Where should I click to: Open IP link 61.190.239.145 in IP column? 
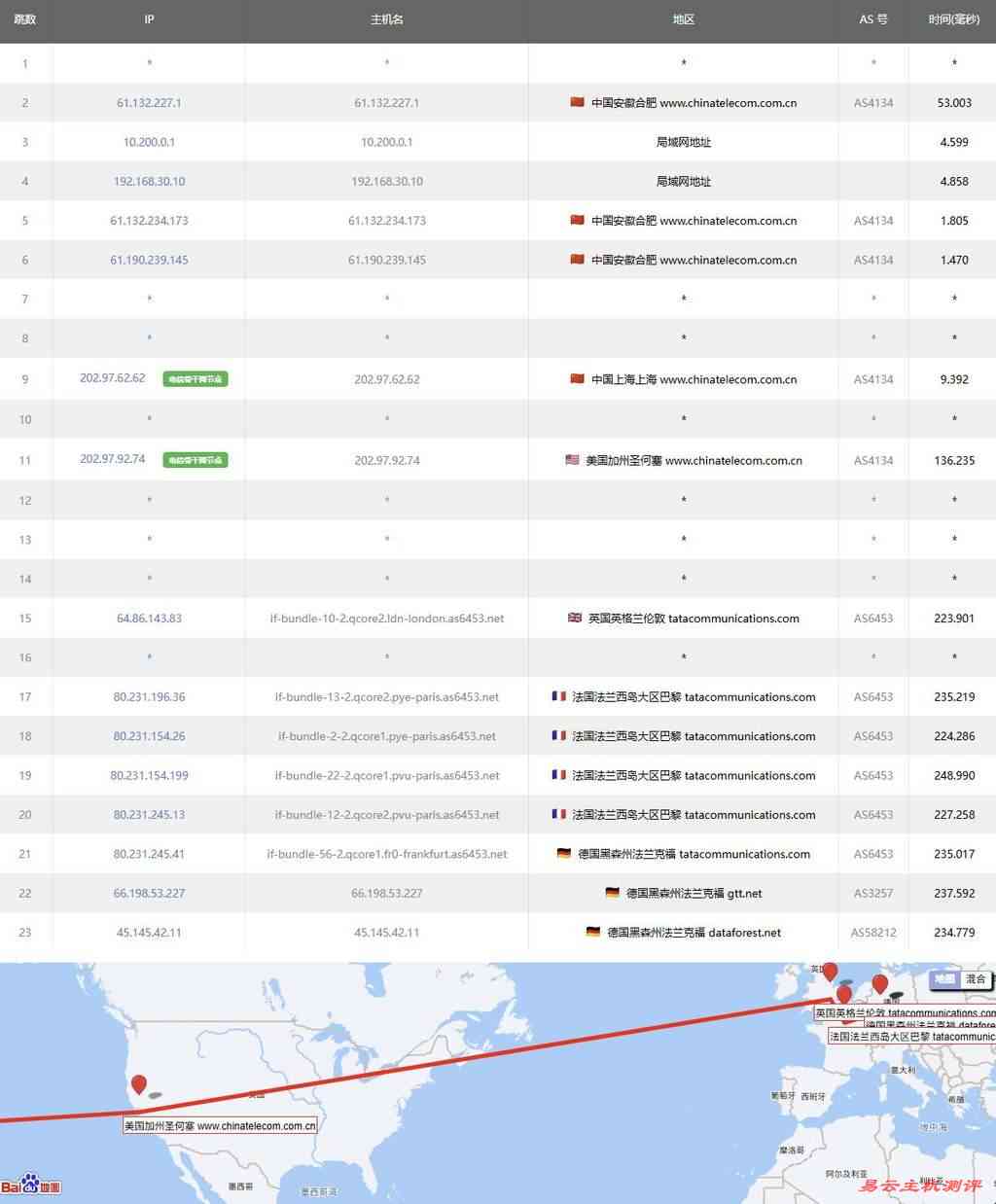(x=149, y=260)
